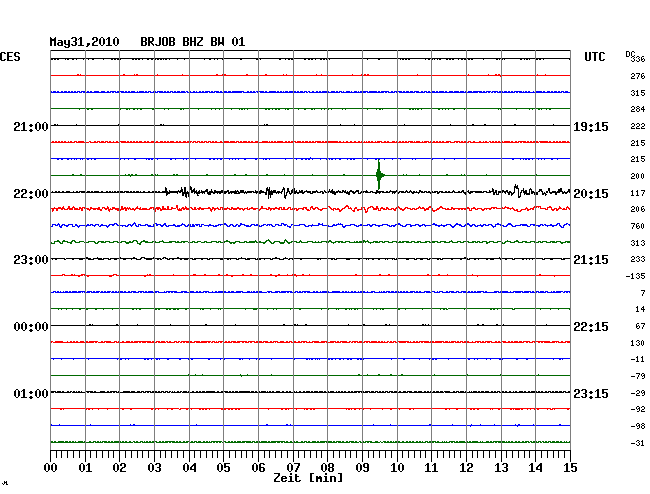
Task: Click the station label BRJOB BHZ BW 01
Action: pyautogui.click(x=193, y=42)
